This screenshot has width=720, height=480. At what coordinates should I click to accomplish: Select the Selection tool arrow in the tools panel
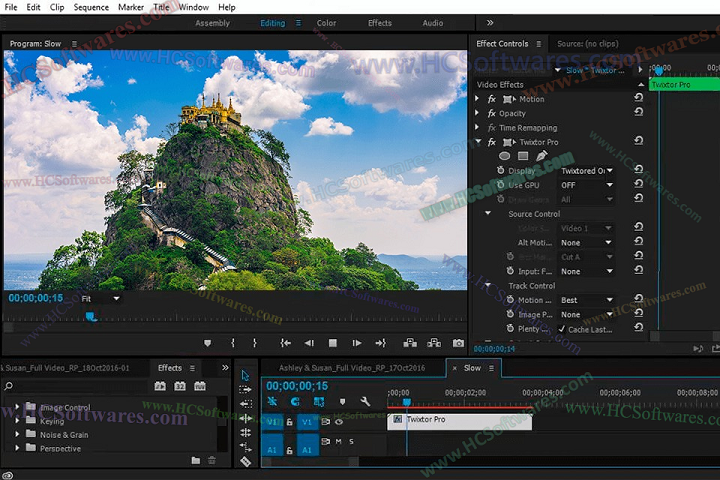tap(246, 375)
